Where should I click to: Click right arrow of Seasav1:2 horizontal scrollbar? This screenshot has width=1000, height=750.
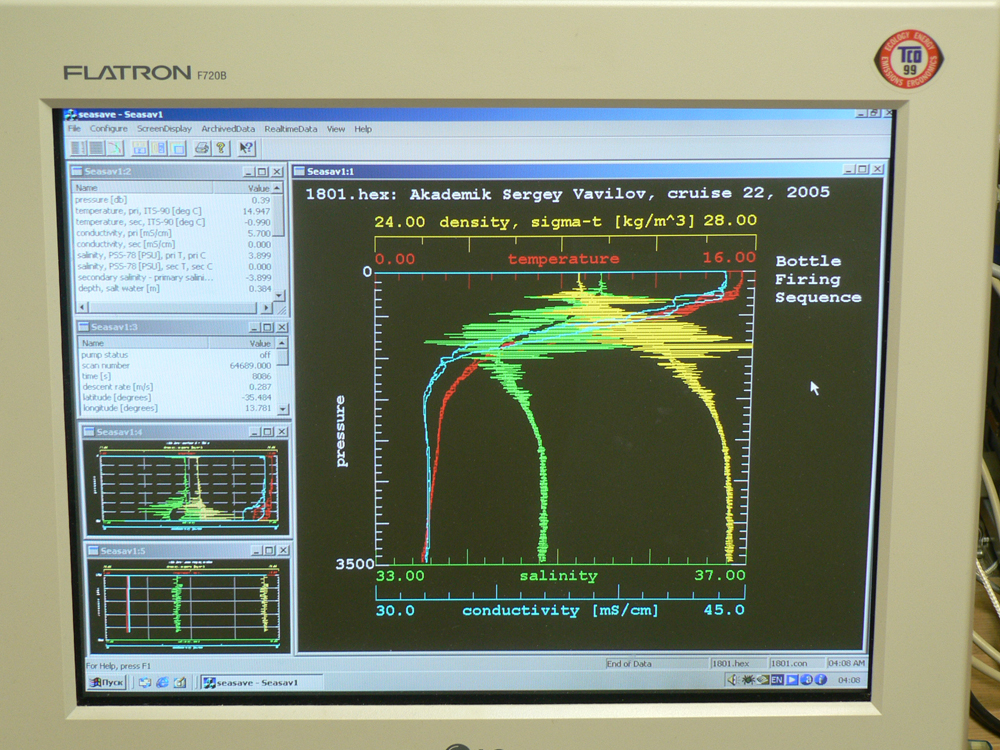coord(265,307)
